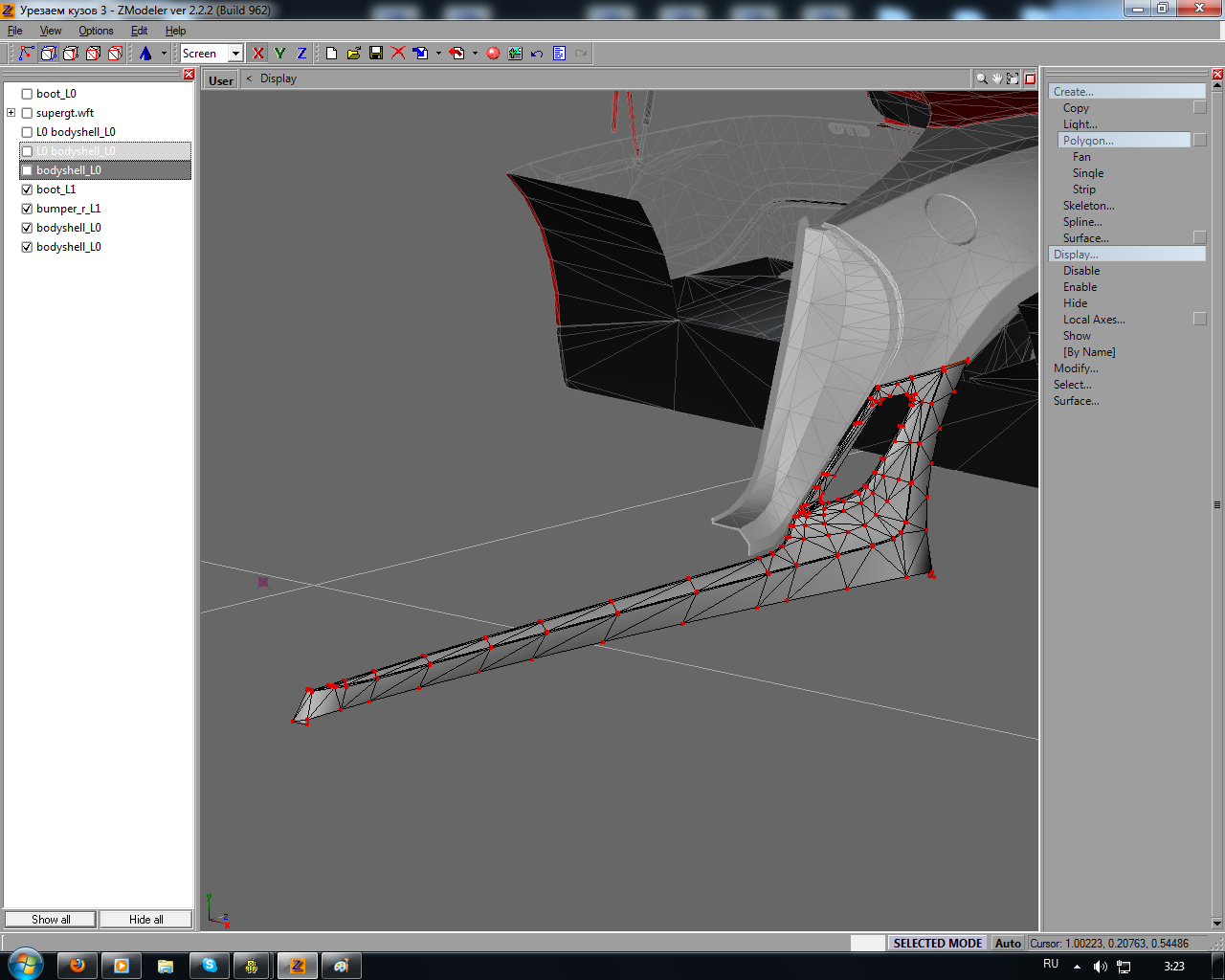This screenshot has height=980, width=1225.
Task: Toggle the bumper_r_L1 visibility checkbox
Action: point(27,209)
